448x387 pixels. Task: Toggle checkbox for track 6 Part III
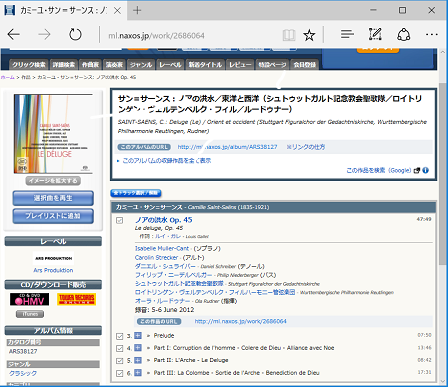click(x=120, y=373)
